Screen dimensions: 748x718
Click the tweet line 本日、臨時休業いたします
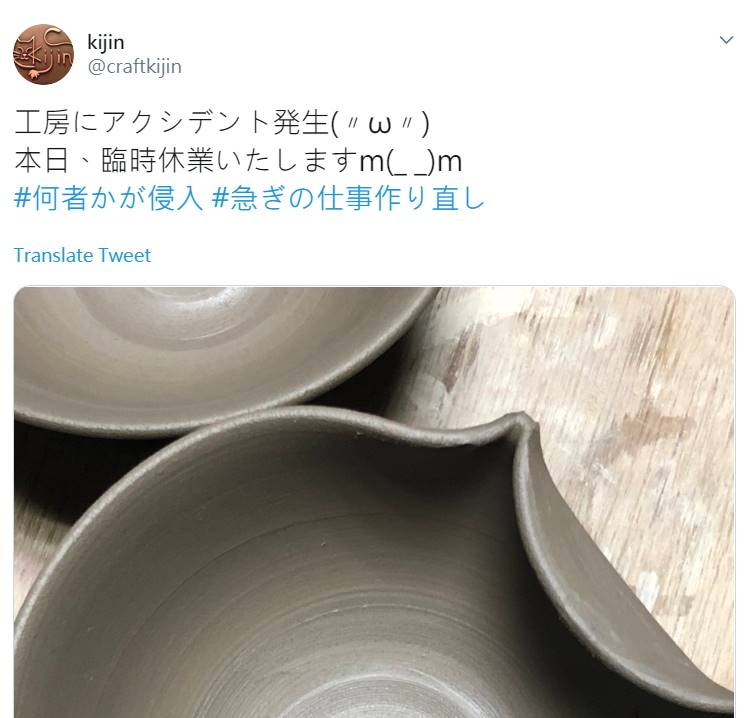coord(239,161)
